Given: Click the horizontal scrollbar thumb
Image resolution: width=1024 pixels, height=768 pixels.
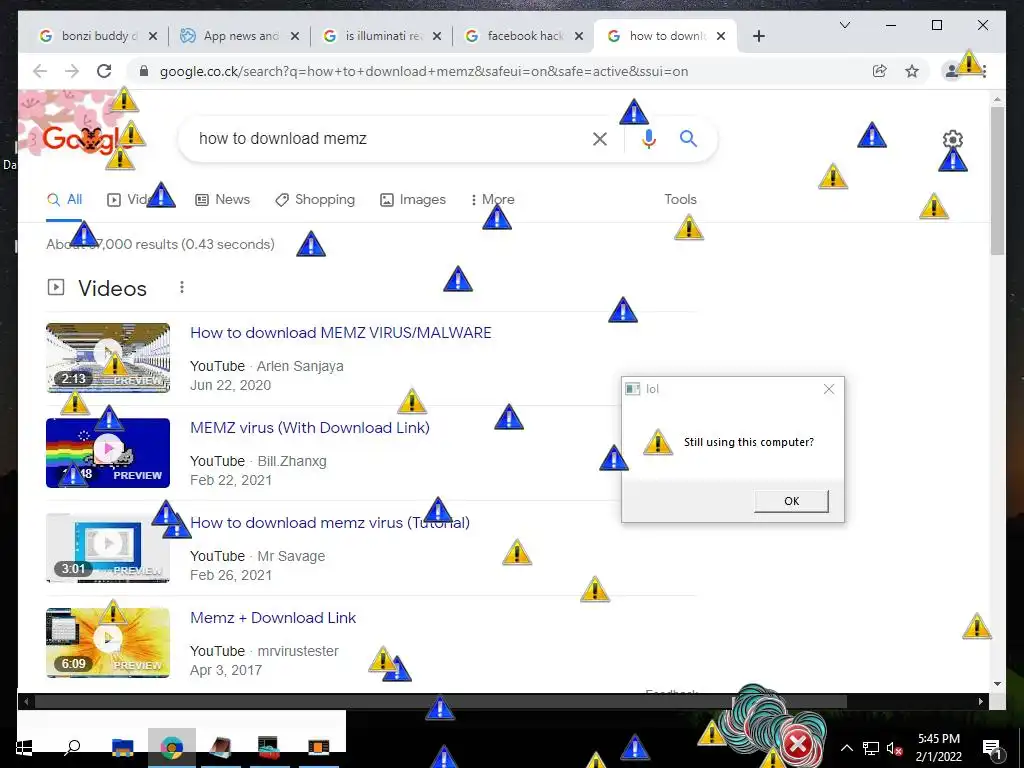Looking at the screenshot, I should 441,701.
